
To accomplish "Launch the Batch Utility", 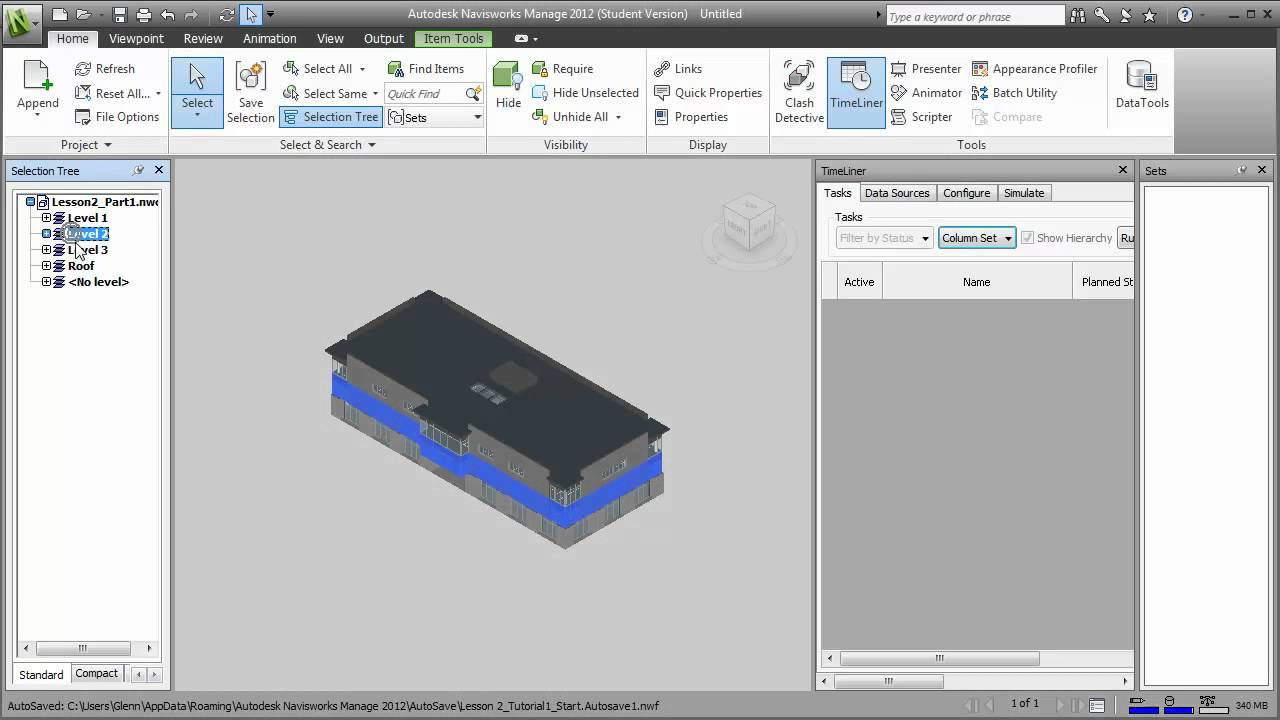I will click(x=1014, y=93).
